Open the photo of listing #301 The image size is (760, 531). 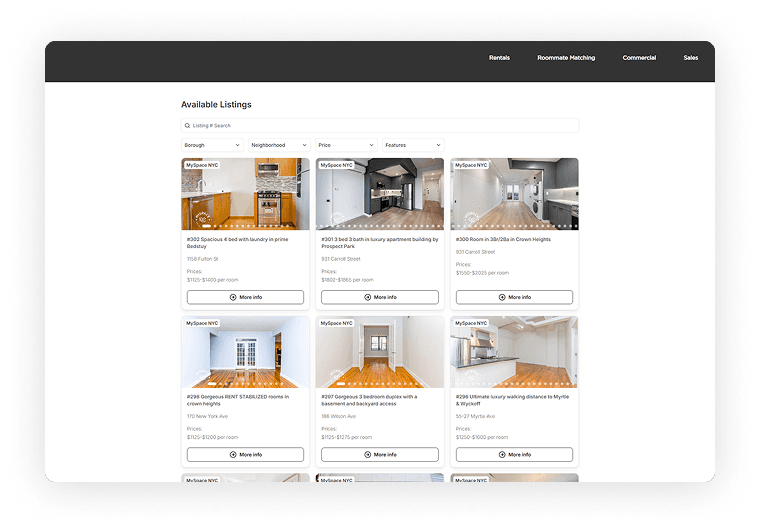pos(380,194)
